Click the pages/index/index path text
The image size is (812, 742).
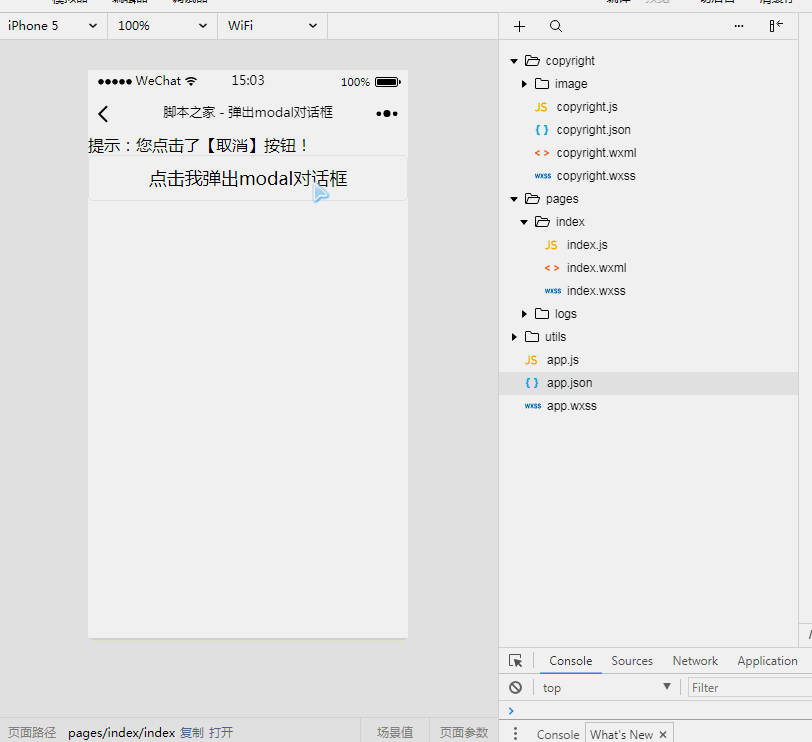pos(121,733)
